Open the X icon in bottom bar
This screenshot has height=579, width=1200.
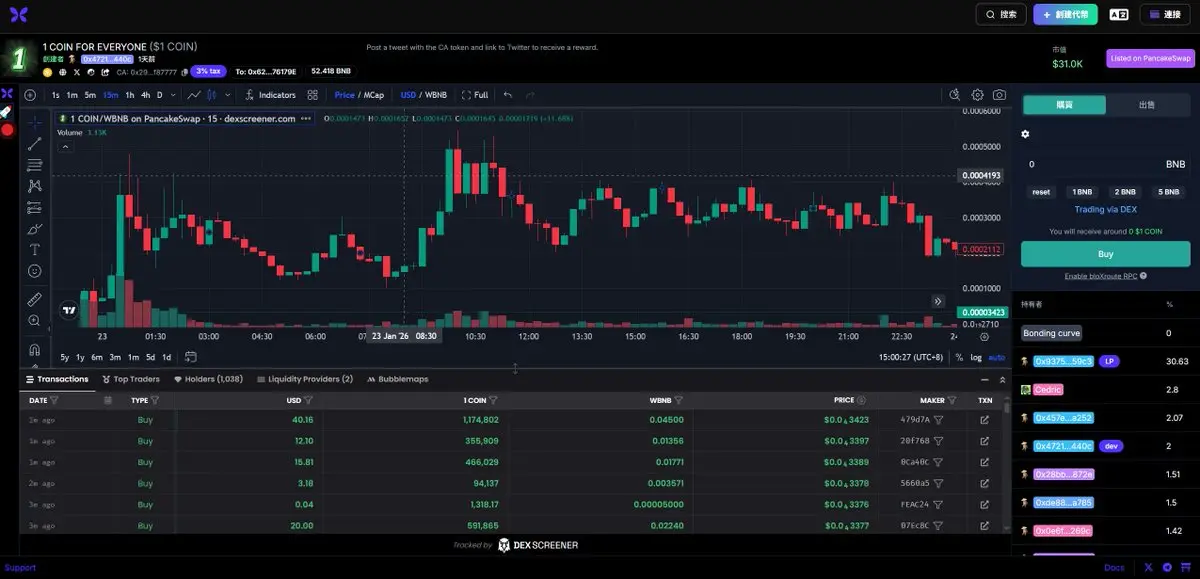pyautogui.click(x=1148, y=567)
